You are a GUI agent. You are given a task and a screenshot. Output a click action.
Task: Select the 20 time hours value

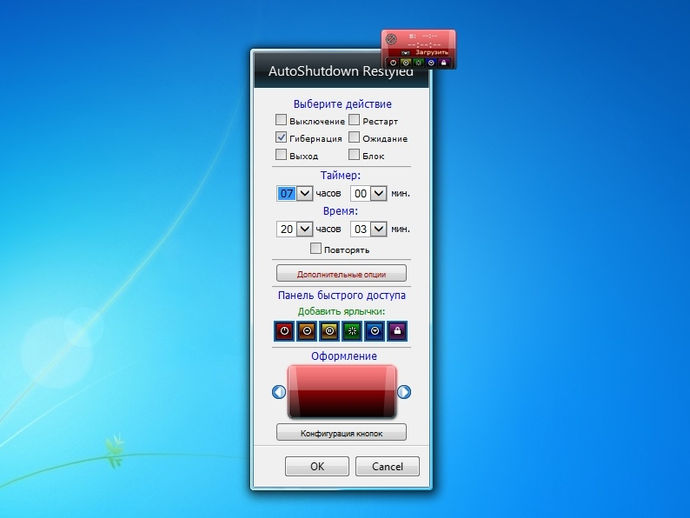pos(286,229)
